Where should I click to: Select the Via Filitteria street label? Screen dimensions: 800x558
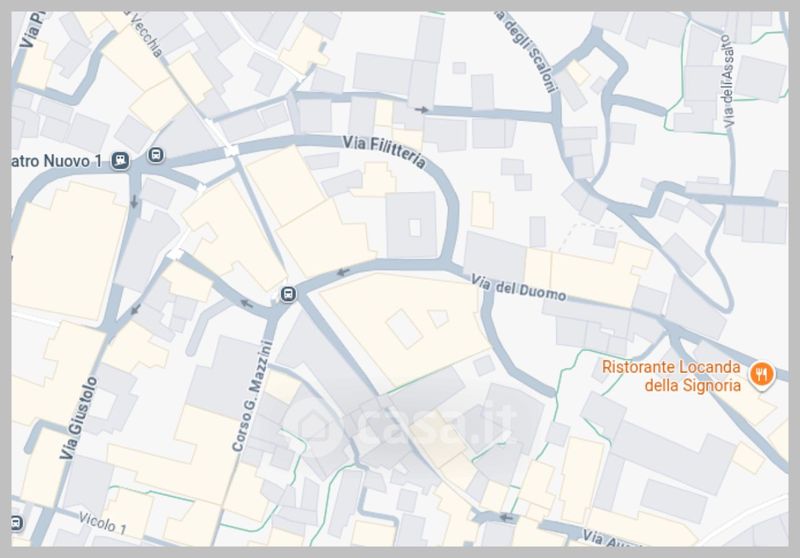pyautogui.click(x=384, y=151)
